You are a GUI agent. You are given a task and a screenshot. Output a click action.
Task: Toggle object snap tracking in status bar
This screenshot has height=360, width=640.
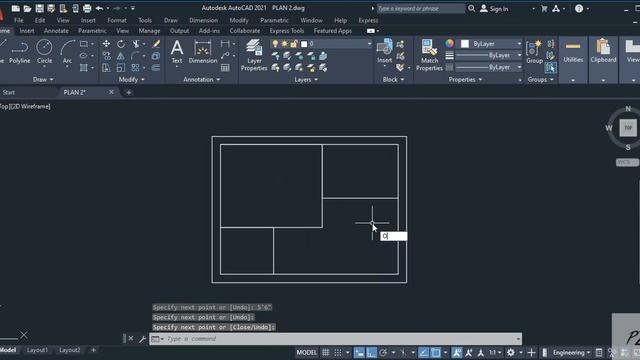(424, 353)
